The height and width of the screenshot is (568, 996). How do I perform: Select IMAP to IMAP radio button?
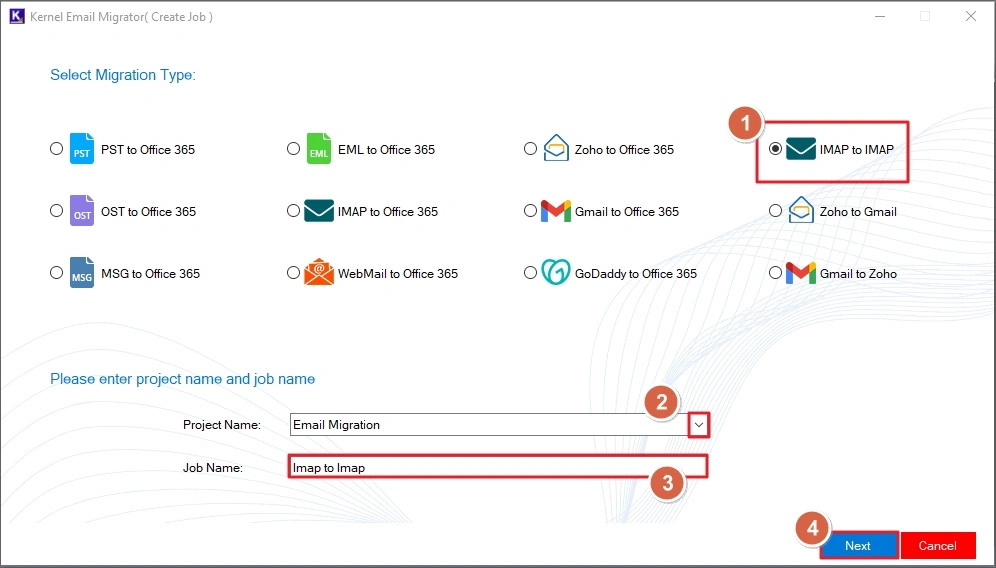(x=775, y=149)
